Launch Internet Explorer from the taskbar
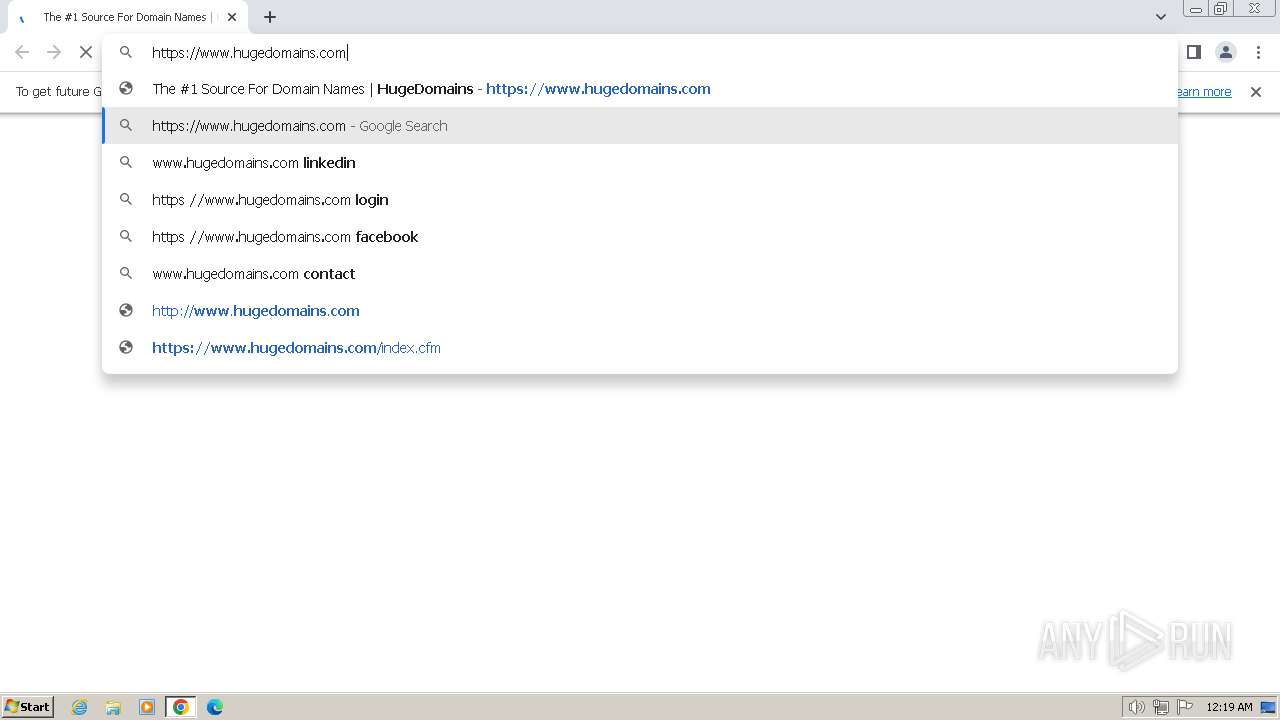Viewport: 1280px width, 720px height. [x=80, y=707]
